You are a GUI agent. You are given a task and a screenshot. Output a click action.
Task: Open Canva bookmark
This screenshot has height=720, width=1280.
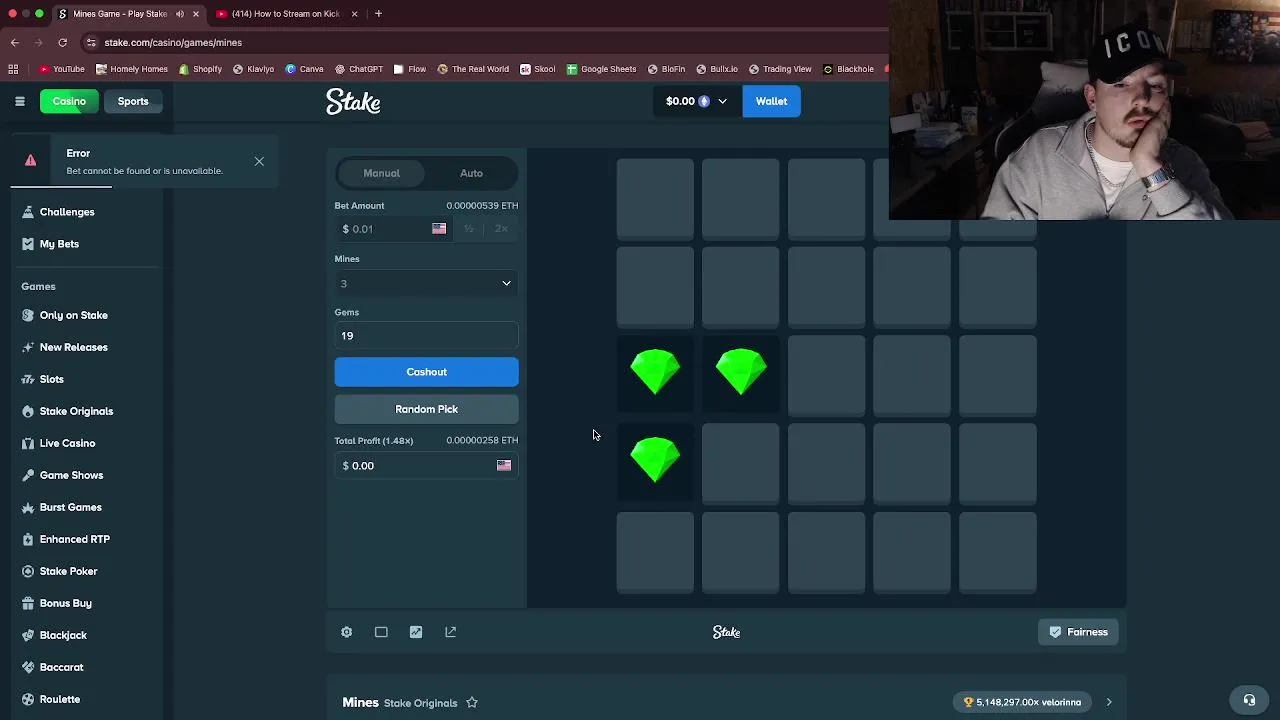click(x=305, y=69)
